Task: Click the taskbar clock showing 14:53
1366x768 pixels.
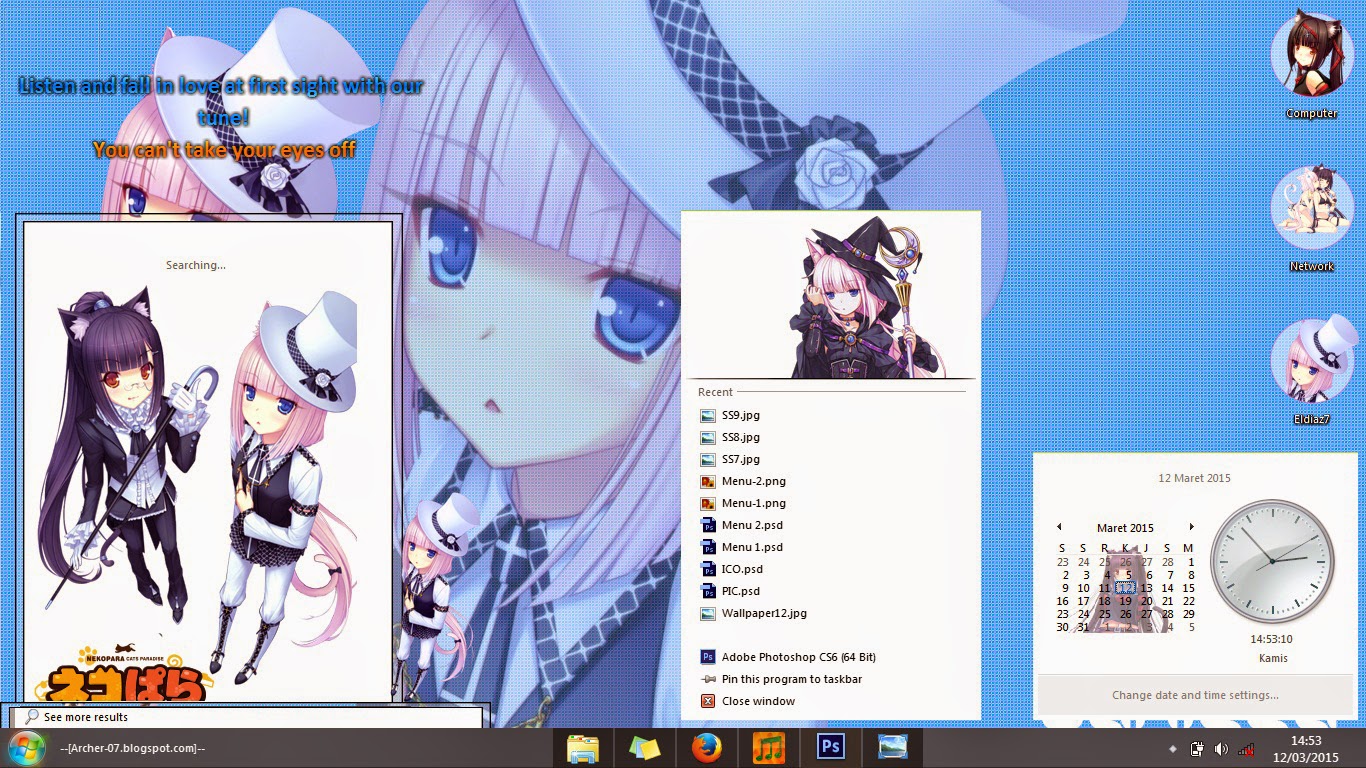Action: coord(1306,748)
